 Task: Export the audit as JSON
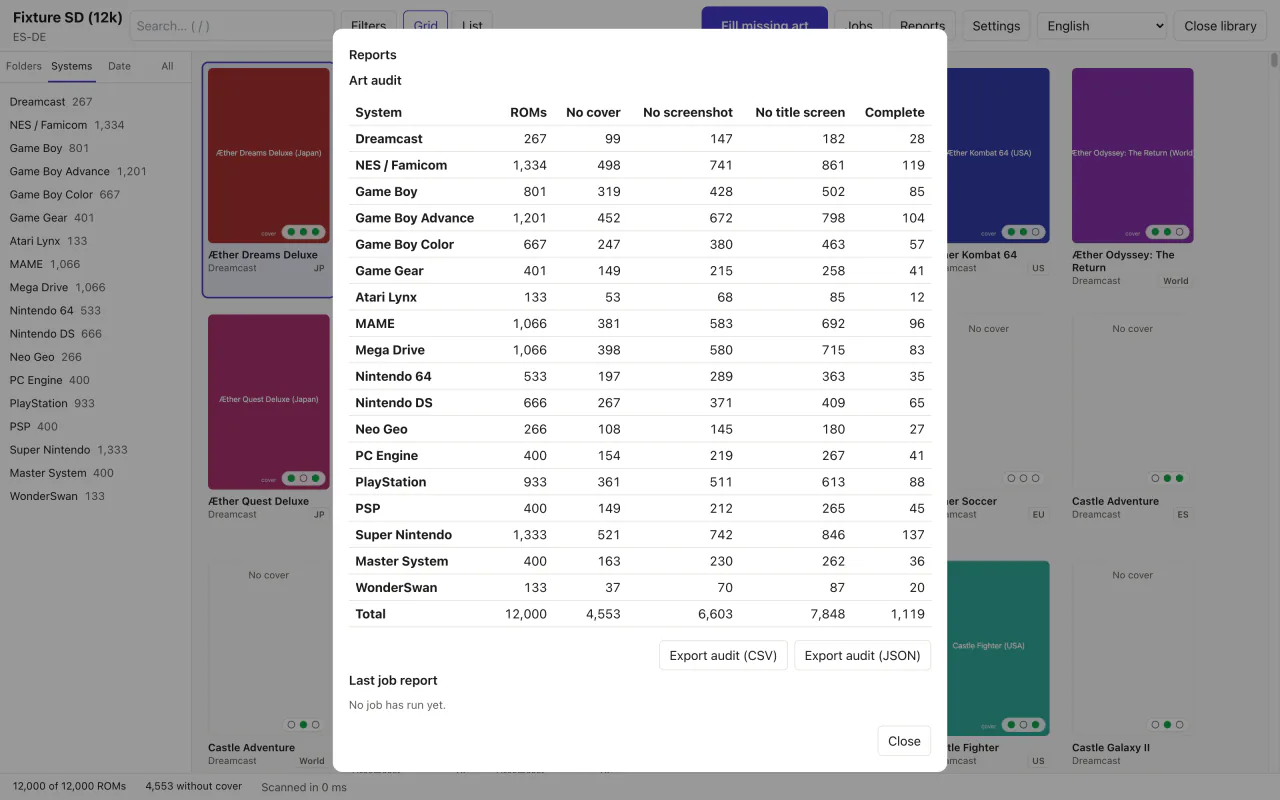click(x=862, y=655)
